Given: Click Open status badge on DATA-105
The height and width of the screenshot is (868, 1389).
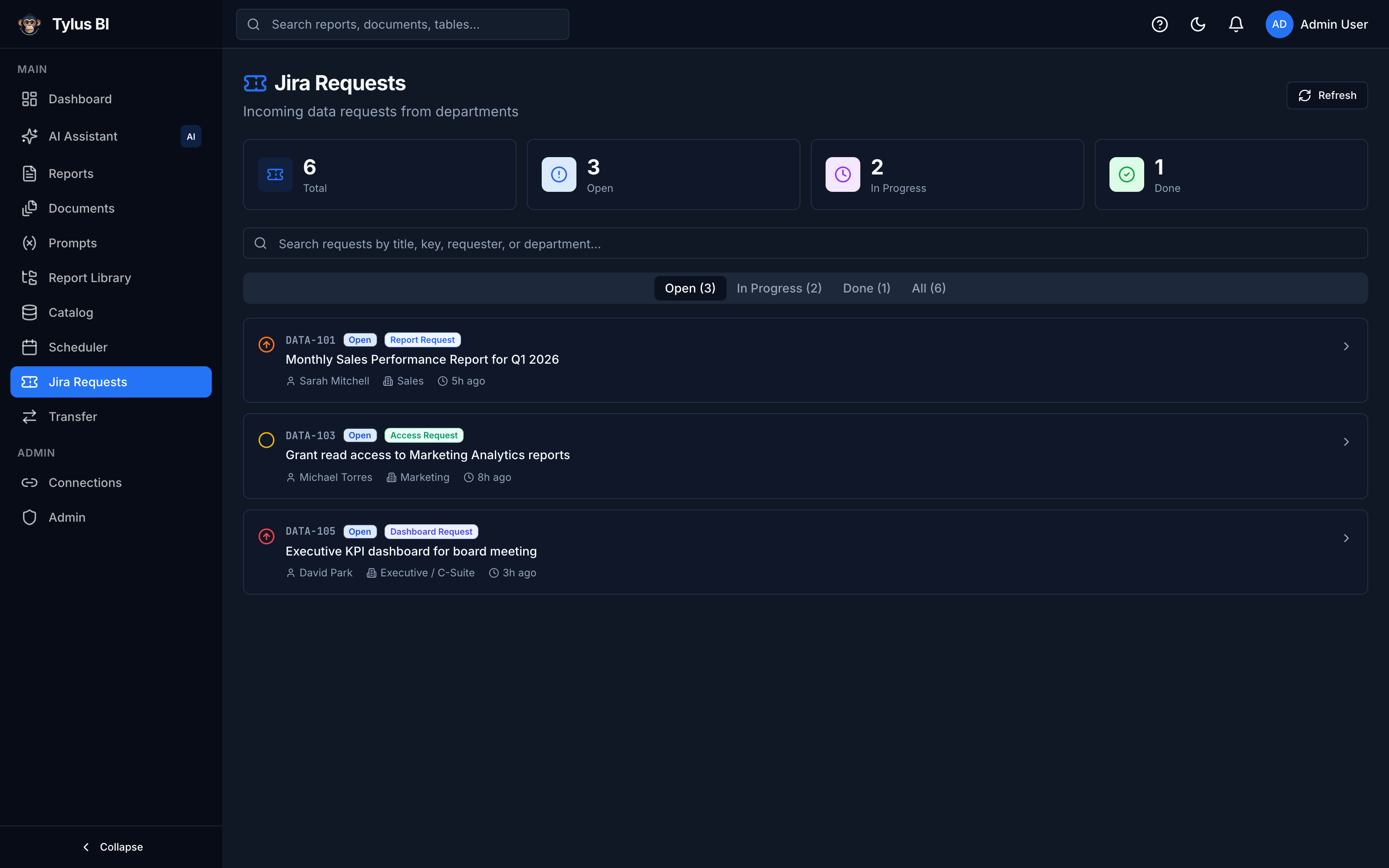Looking at the screenshot, I should [360, 532].
